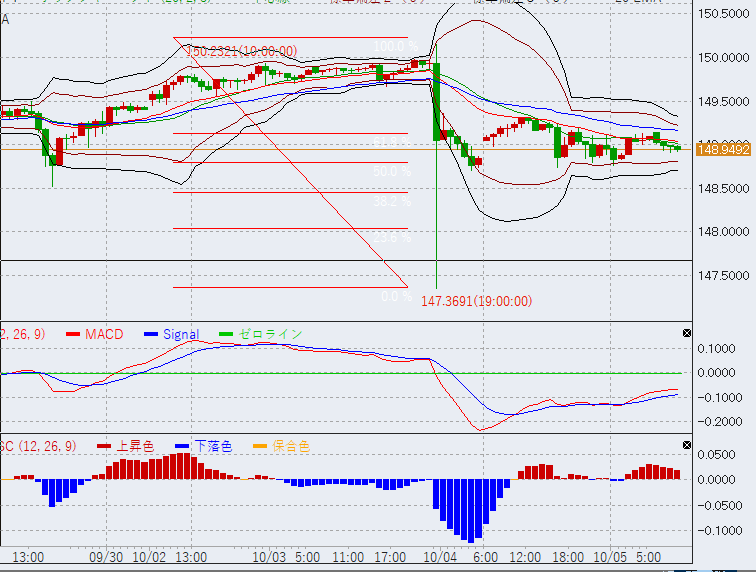Viewport: 756px width, 572px height.
Task: Click the red MACD legend swatch
Action: (73, 334)
